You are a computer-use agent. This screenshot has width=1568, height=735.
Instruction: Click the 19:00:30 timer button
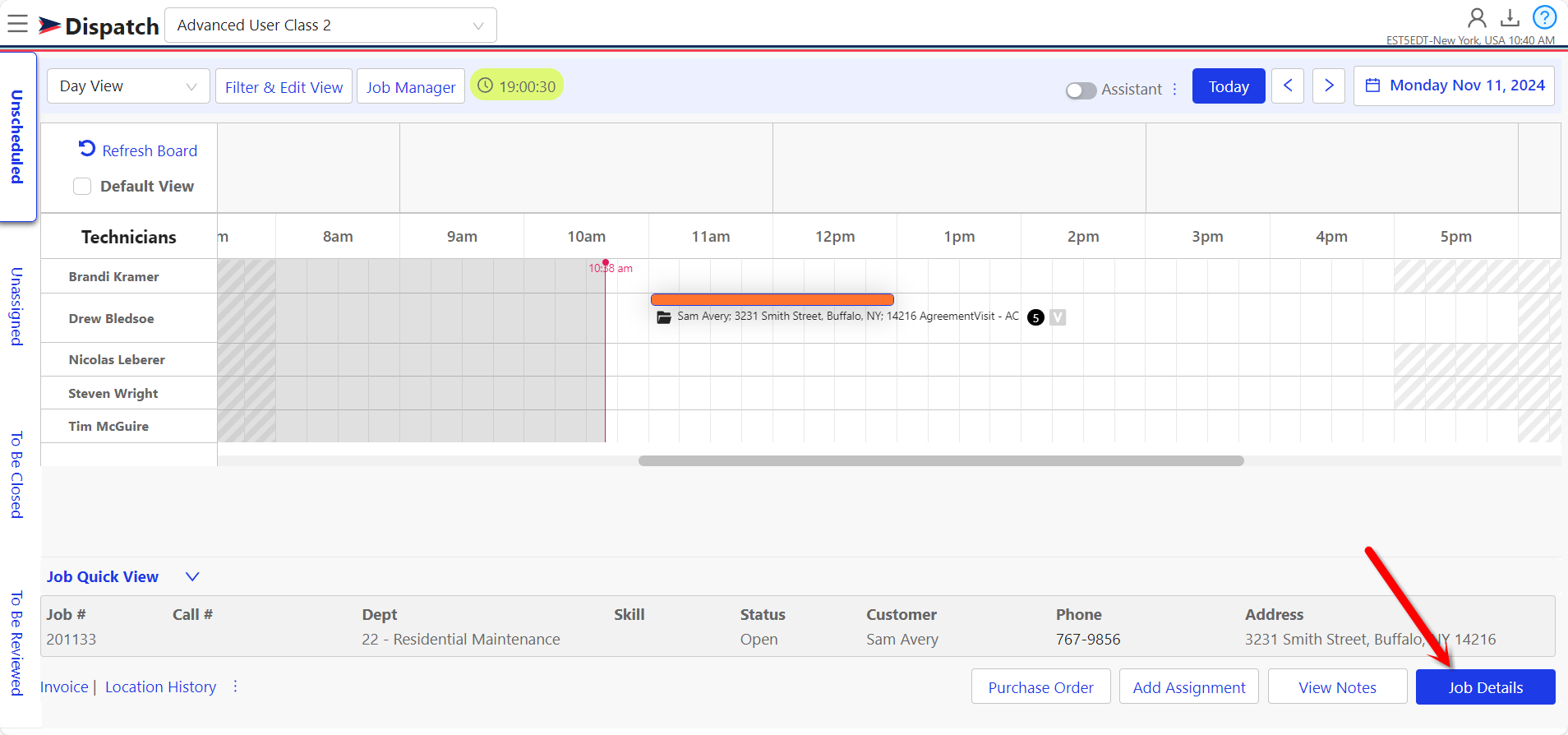pyautogui.click(x=517, y=86)
